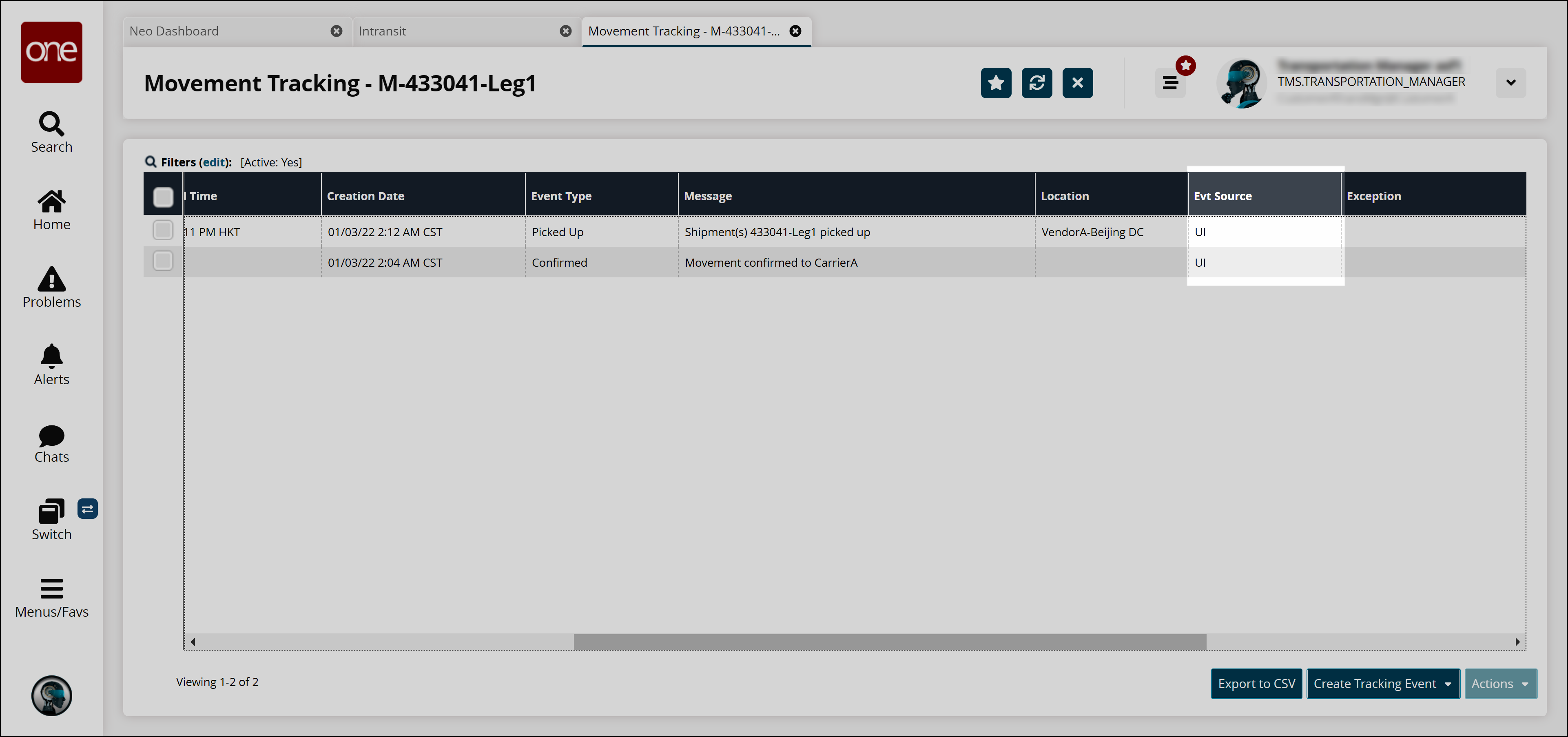This screenshot has height=737, width=1568.
Task: Click the filters edit link
Action: [x=214, y=162]
